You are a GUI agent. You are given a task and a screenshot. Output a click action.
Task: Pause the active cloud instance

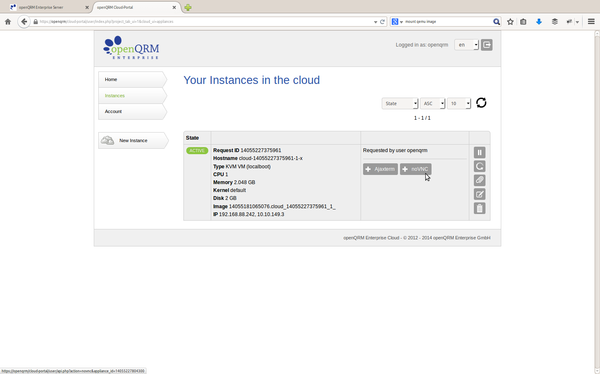(x=479, y=152)
